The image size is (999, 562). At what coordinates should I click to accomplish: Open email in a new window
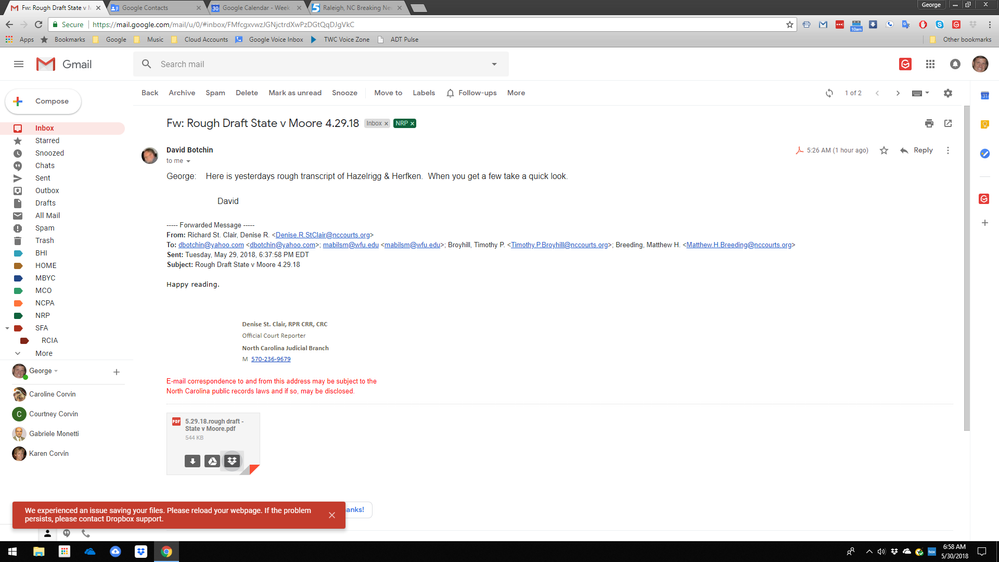948,124
